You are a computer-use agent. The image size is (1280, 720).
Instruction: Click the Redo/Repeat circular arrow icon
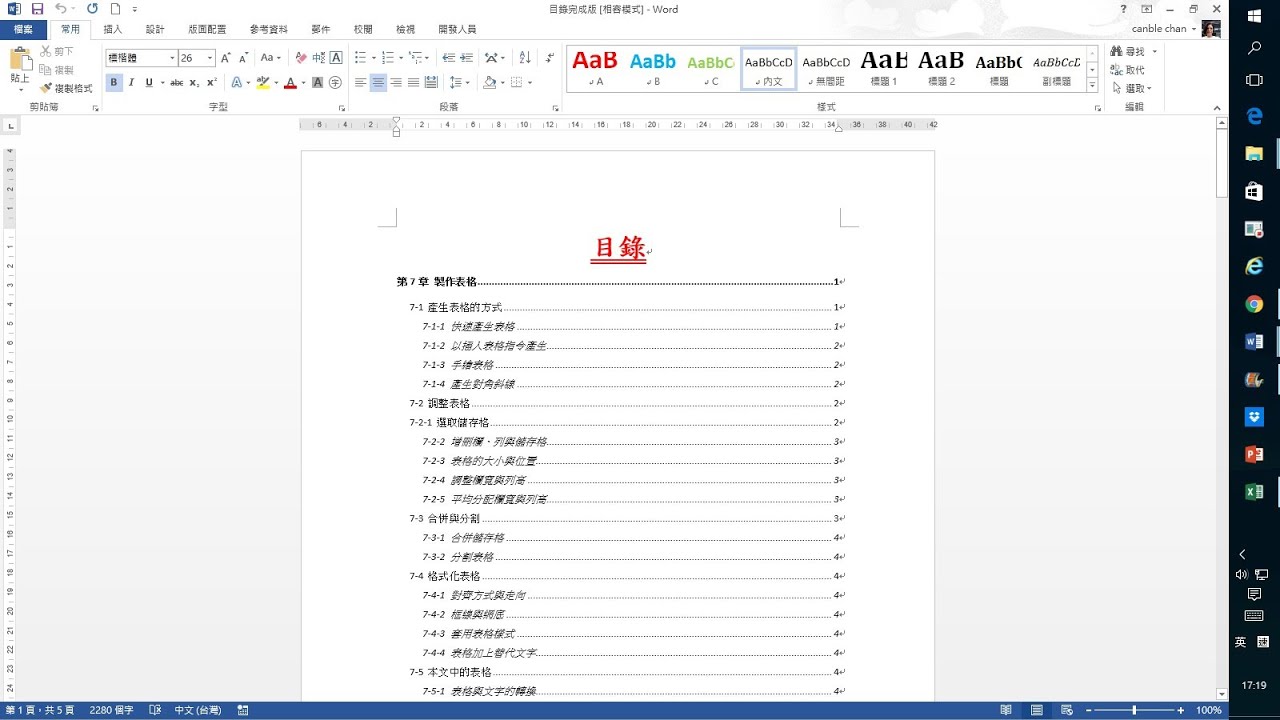point(92,9)
